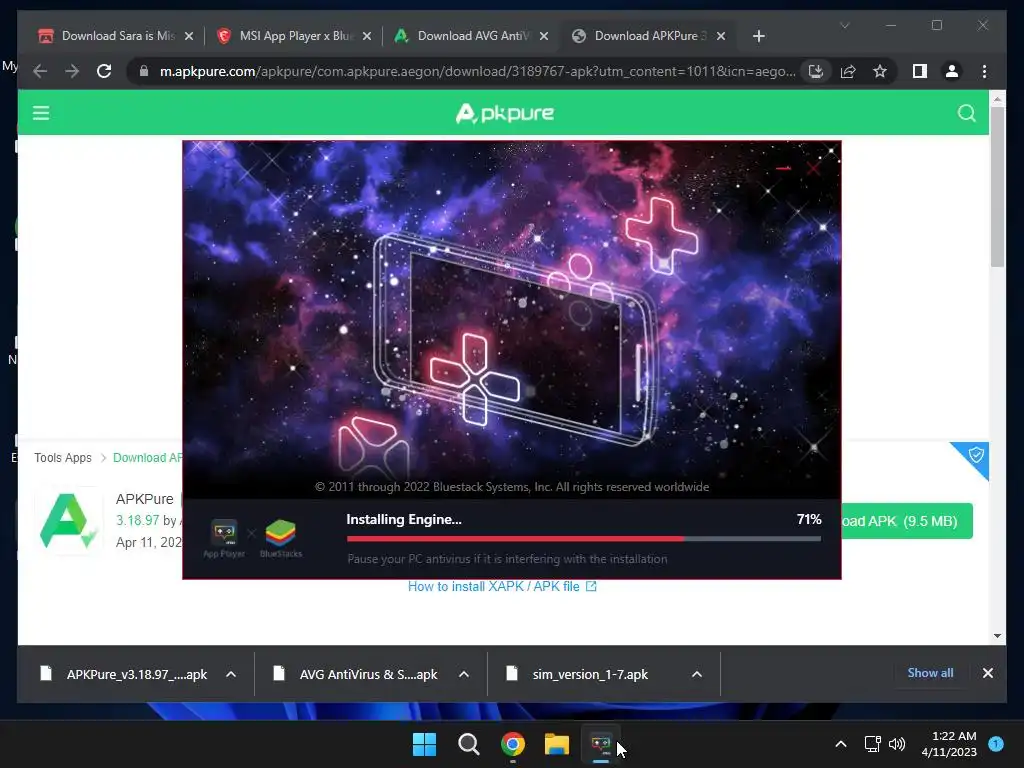Click the share page icon

(x=848, y=71)
